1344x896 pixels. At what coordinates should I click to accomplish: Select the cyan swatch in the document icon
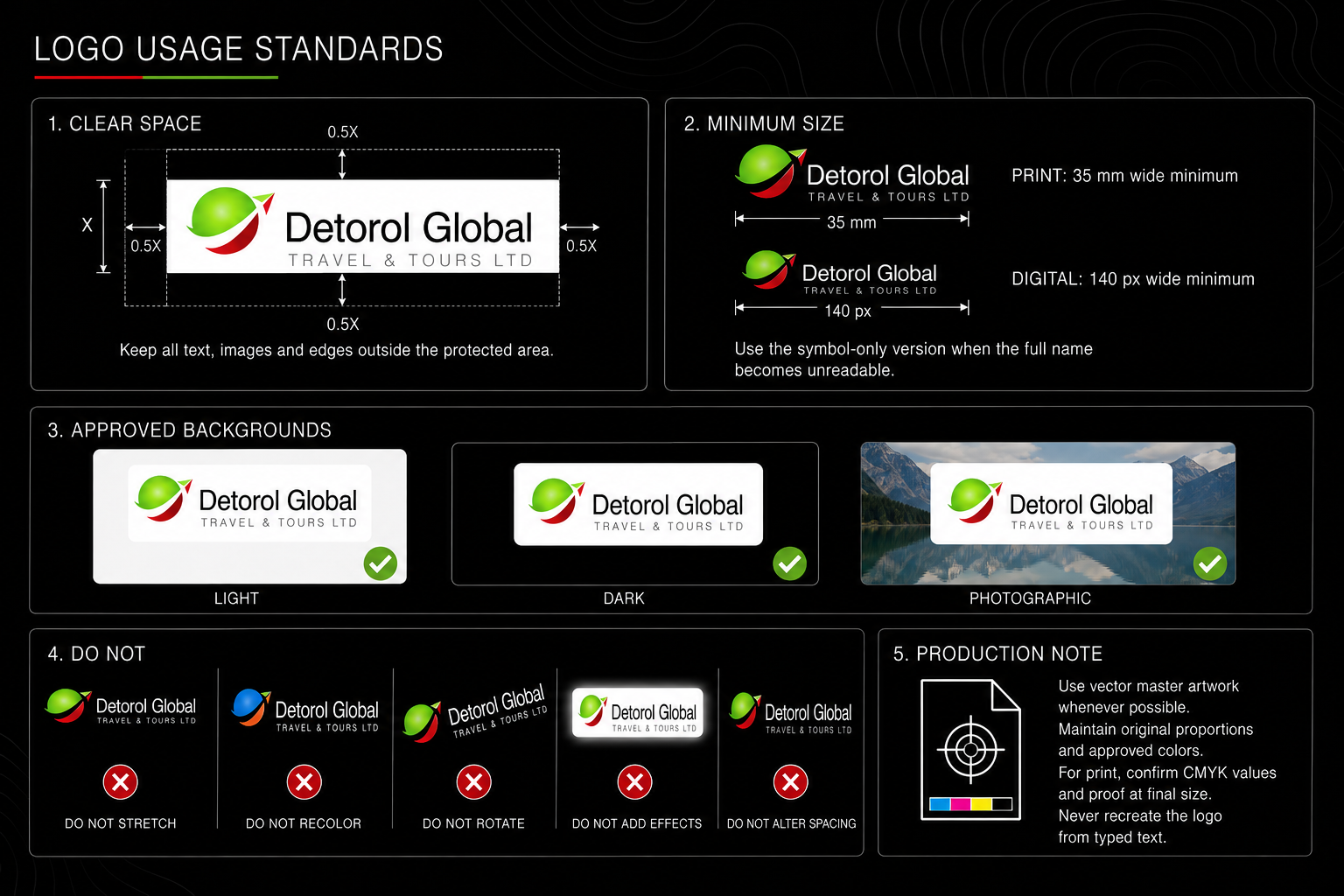point(940,804)
